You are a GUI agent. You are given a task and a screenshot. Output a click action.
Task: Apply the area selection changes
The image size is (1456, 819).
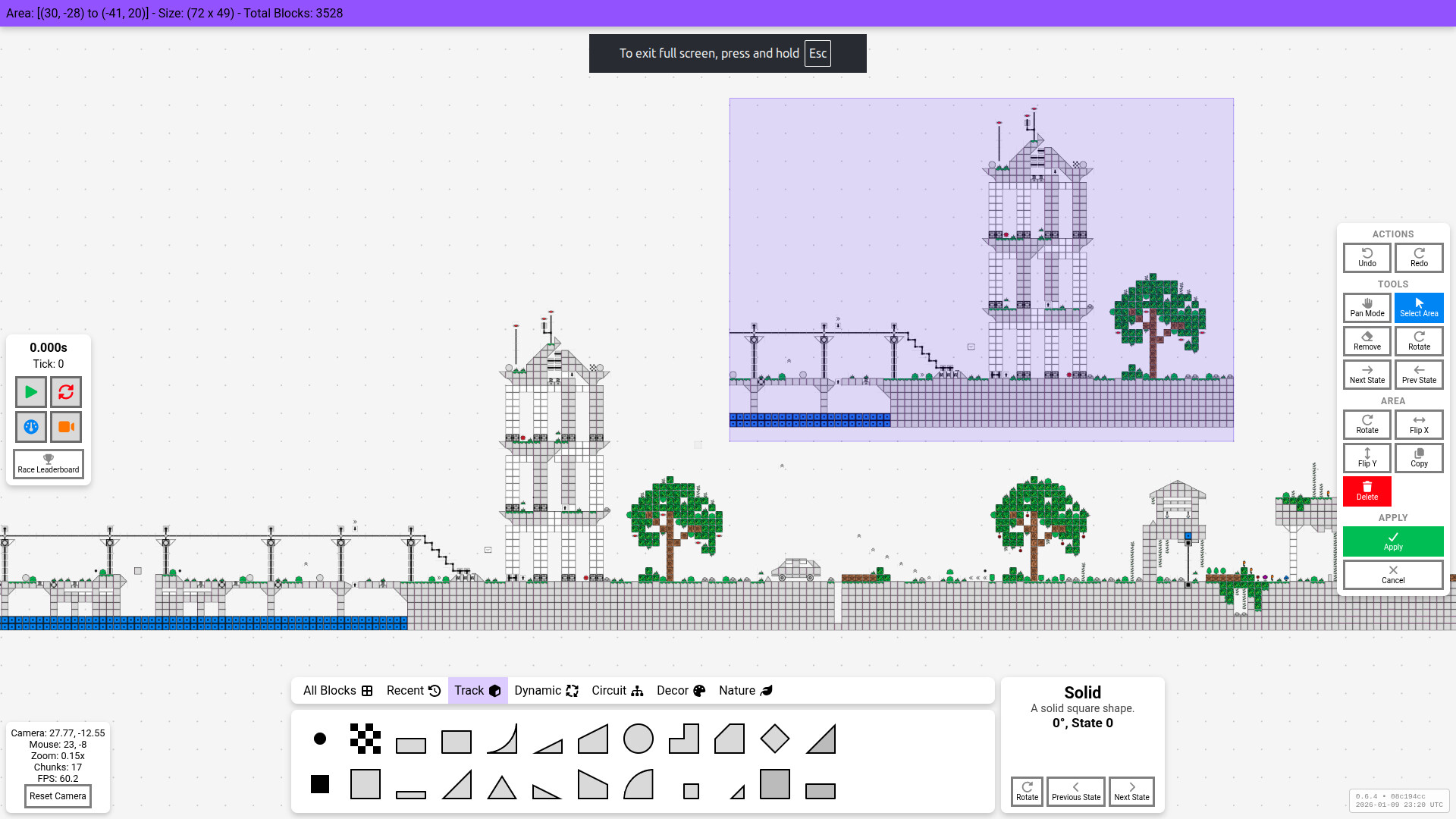tap(1392, 541)
